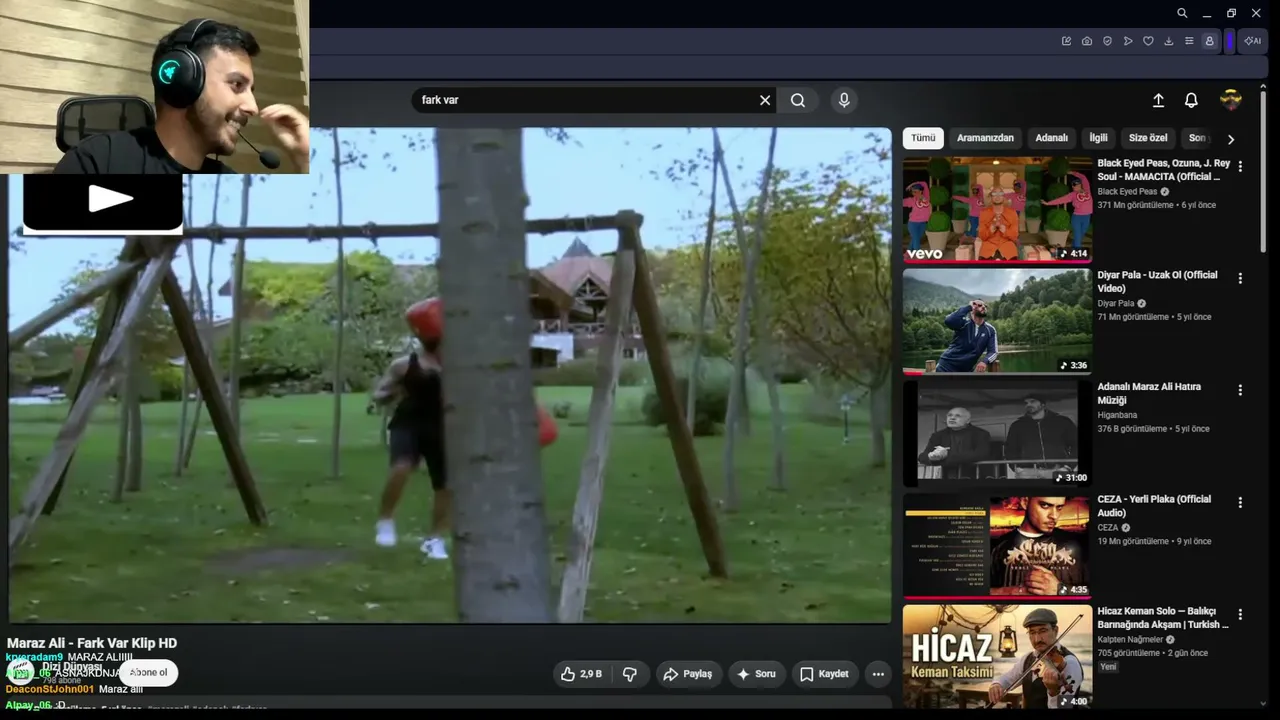Click the Diyar Pala channel name under Uzak Ol
Viewport: 1280px width, 720px height.
coord(1116,303)
